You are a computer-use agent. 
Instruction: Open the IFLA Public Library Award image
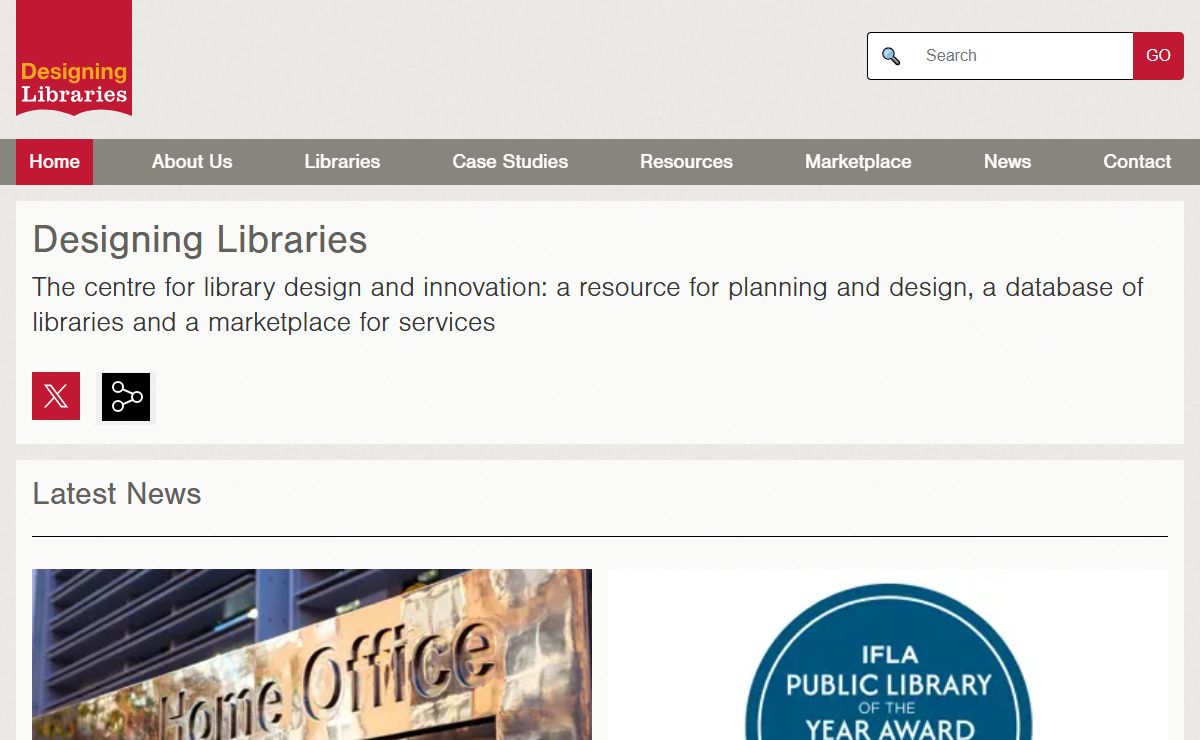888,655
